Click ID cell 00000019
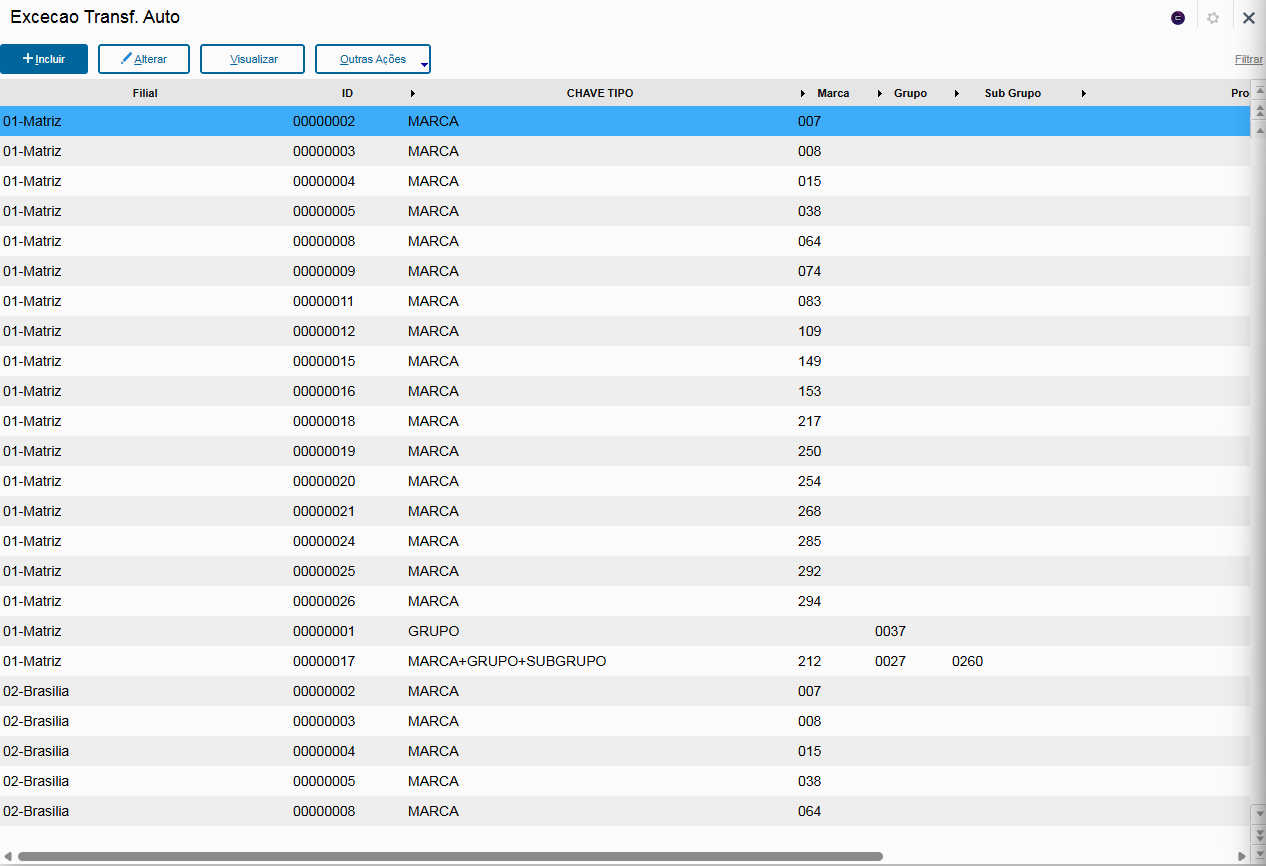 click(x=324, y=451)
